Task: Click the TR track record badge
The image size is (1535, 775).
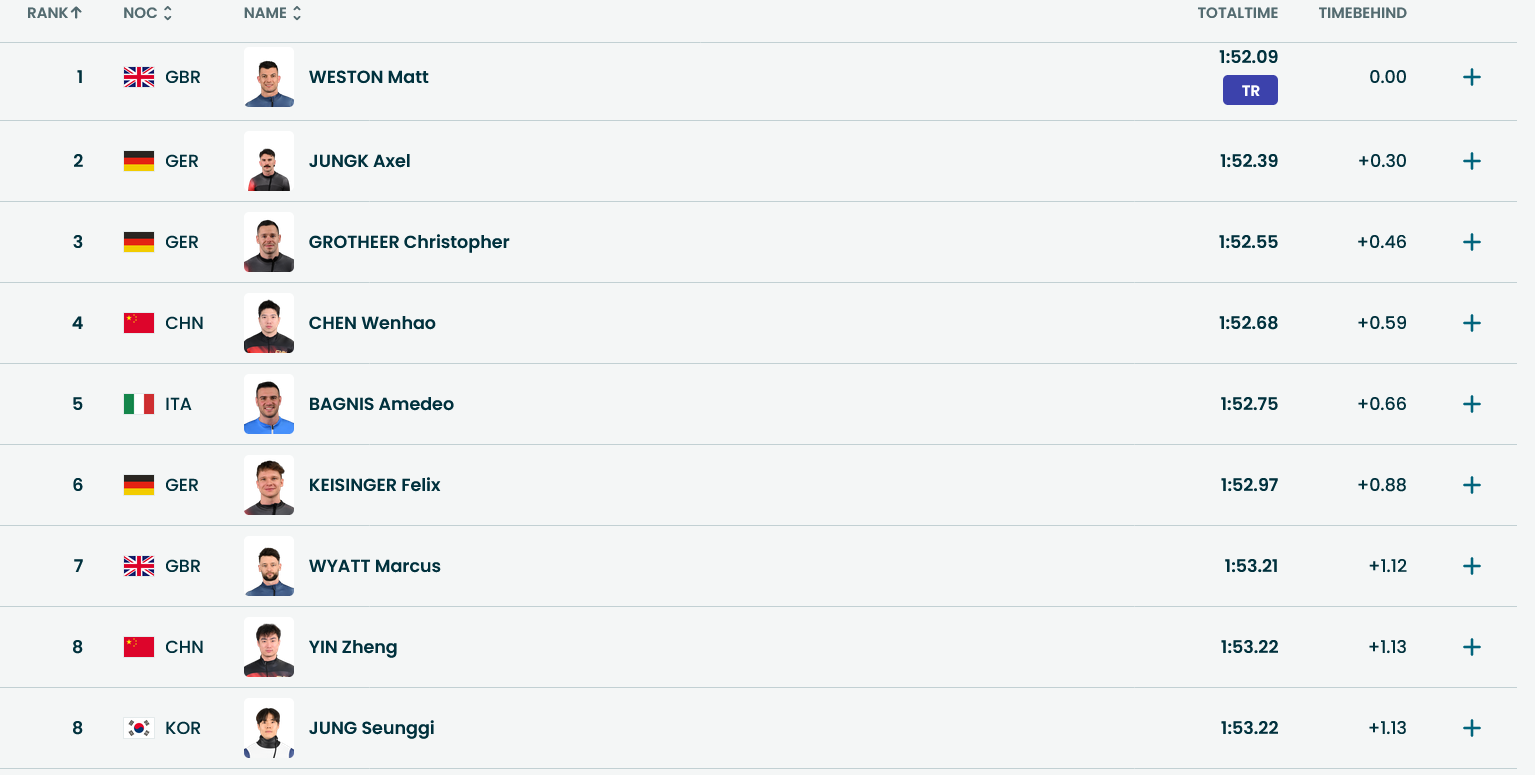Action: (x=1250, y=91)
